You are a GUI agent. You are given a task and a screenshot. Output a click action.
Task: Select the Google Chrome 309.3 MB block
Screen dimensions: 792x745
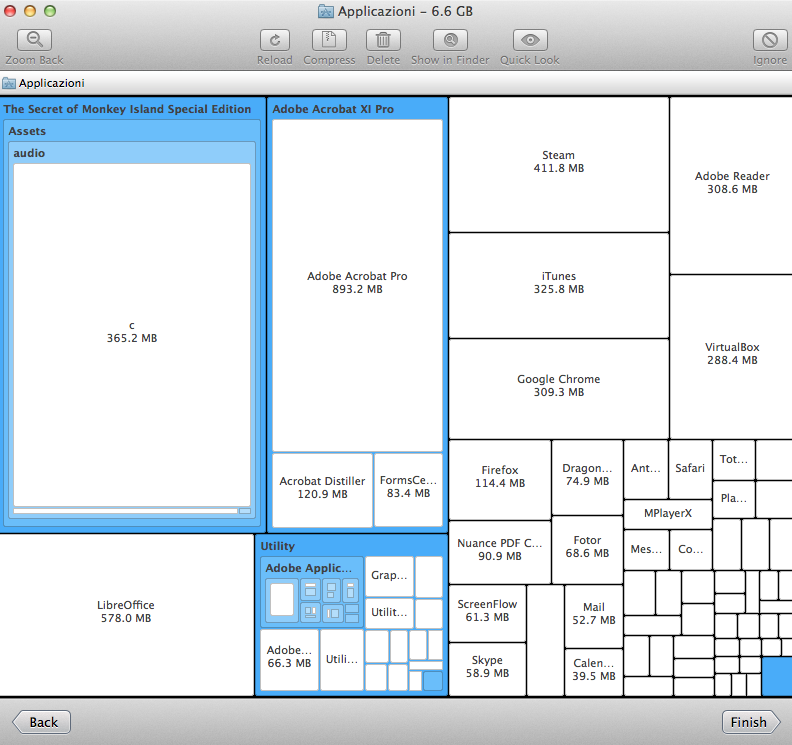[559, 388]
